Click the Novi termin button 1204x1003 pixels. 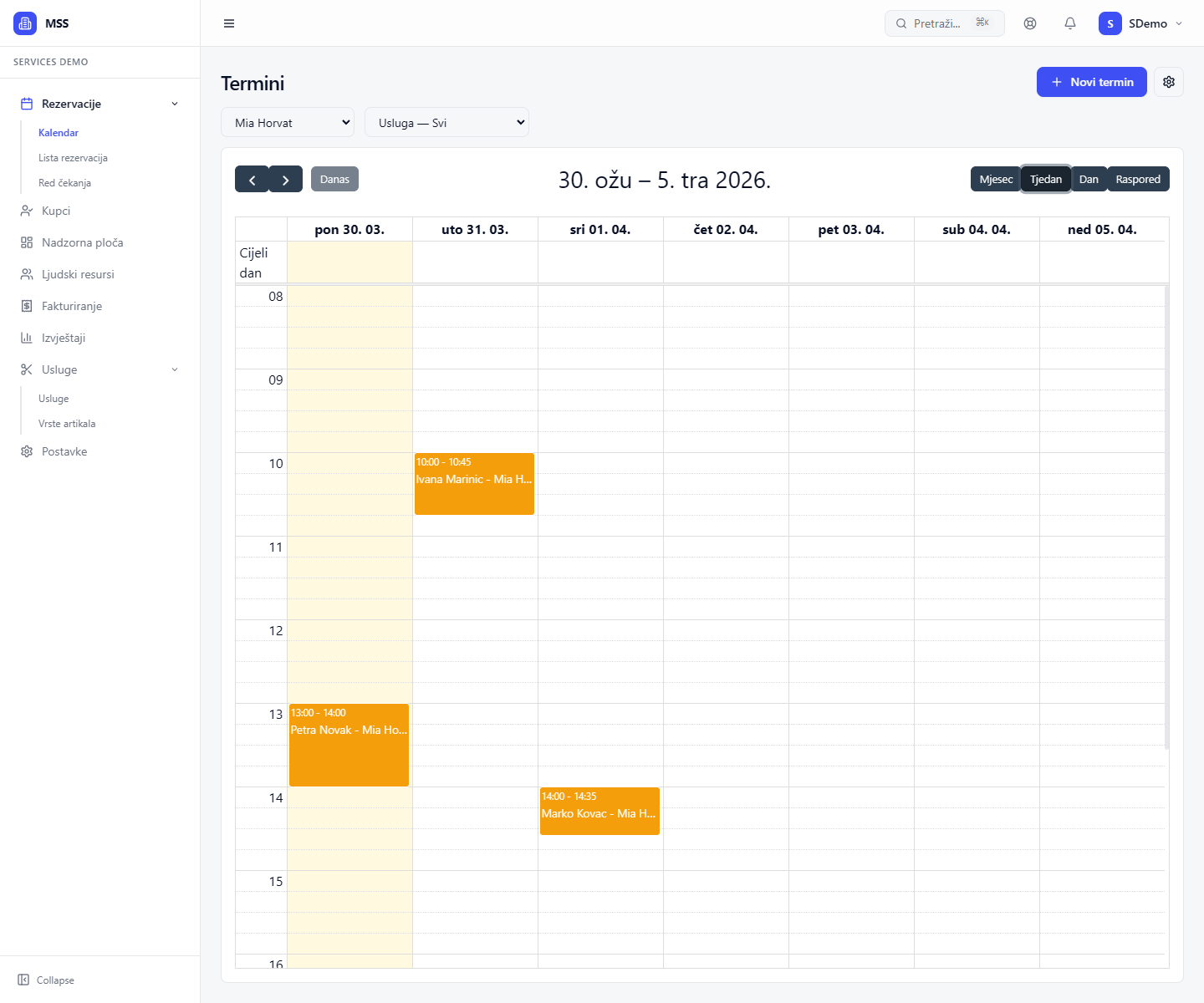pos(1091,82)
